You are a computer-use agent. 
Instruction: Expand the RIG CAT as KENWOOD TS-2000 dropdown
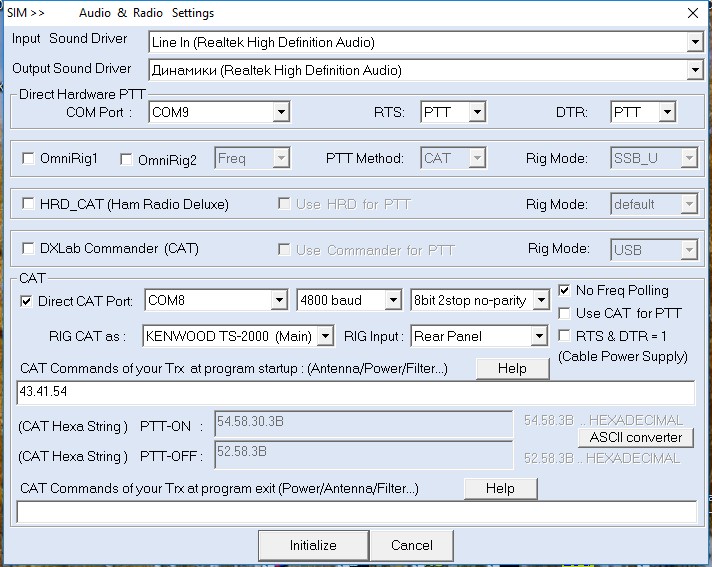click(x=326, y=336)
